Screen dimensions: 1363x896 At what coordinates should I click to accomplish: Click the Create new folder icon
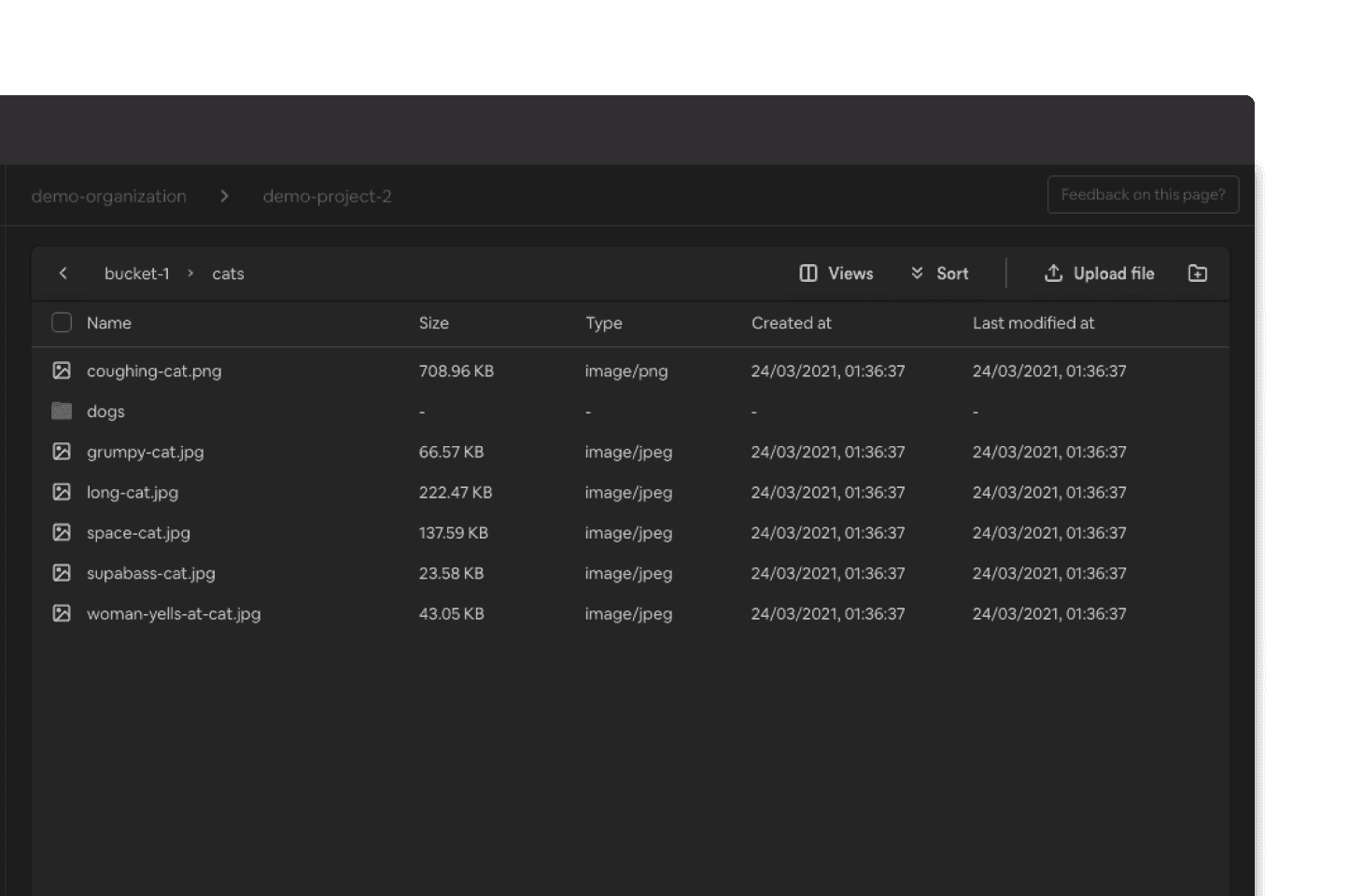(x=1198, y=273)
